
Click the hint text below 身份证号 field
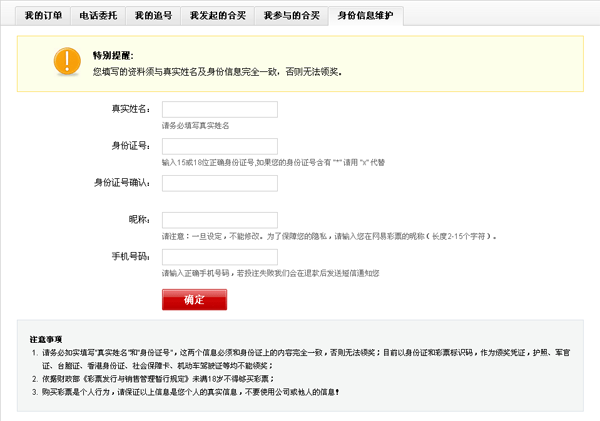pos(273,162)
